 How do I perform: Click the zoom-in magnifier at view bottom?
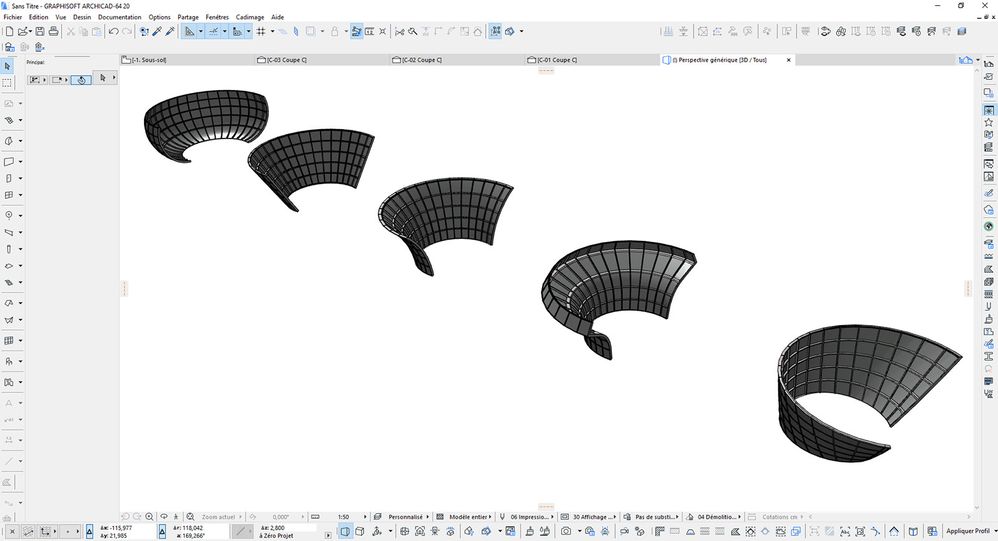[x=150, y=517]
